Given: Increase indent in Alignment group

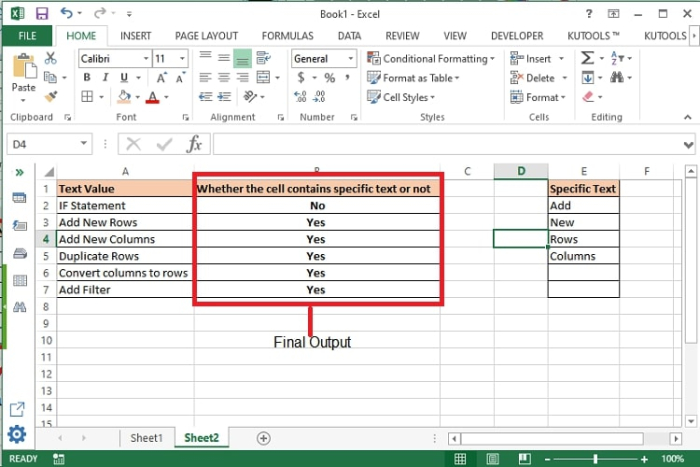Looking at the screenshot, I should tap(224, 96).
